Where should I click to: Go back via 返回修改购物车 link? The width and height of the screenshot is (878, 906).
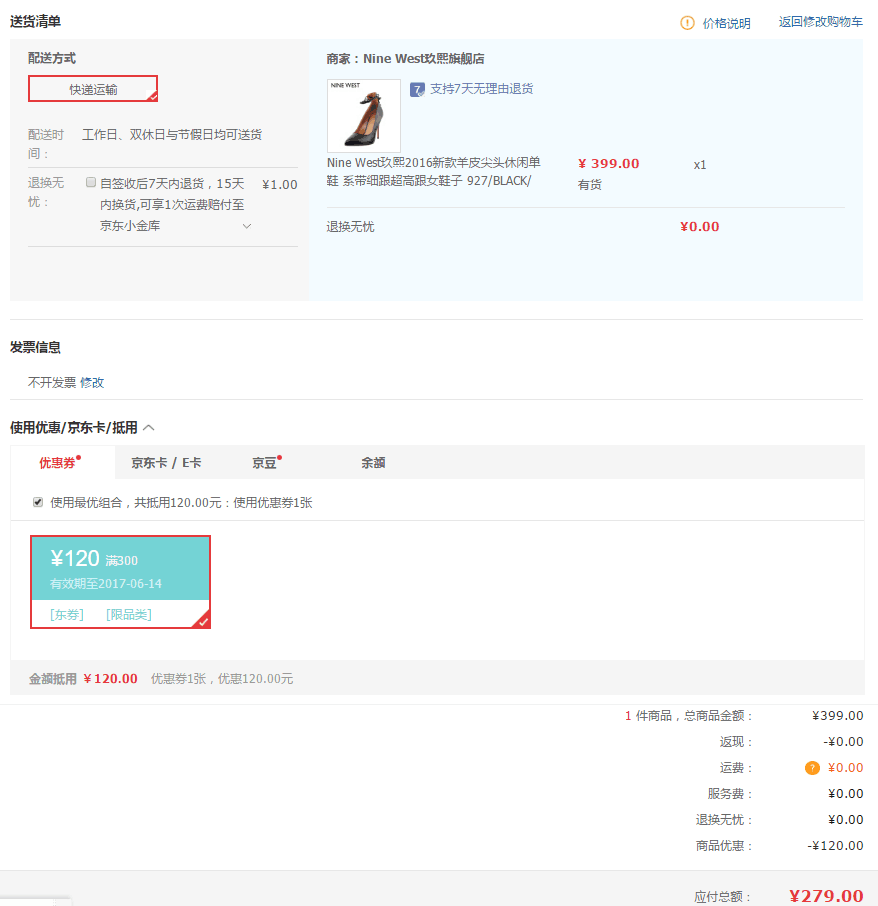tap(820, 22)
